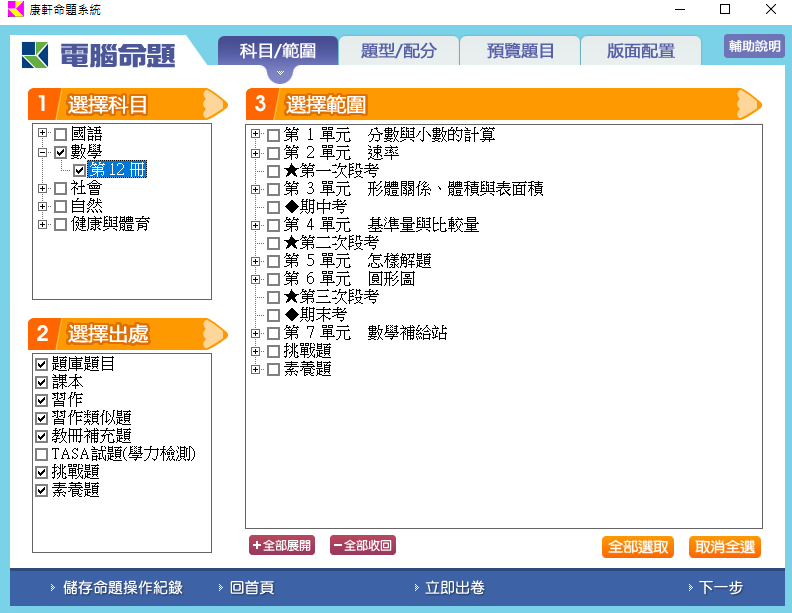Select the 第 12 冊 tree item
The image size is (792, 613).
click(x=117, y=170)
